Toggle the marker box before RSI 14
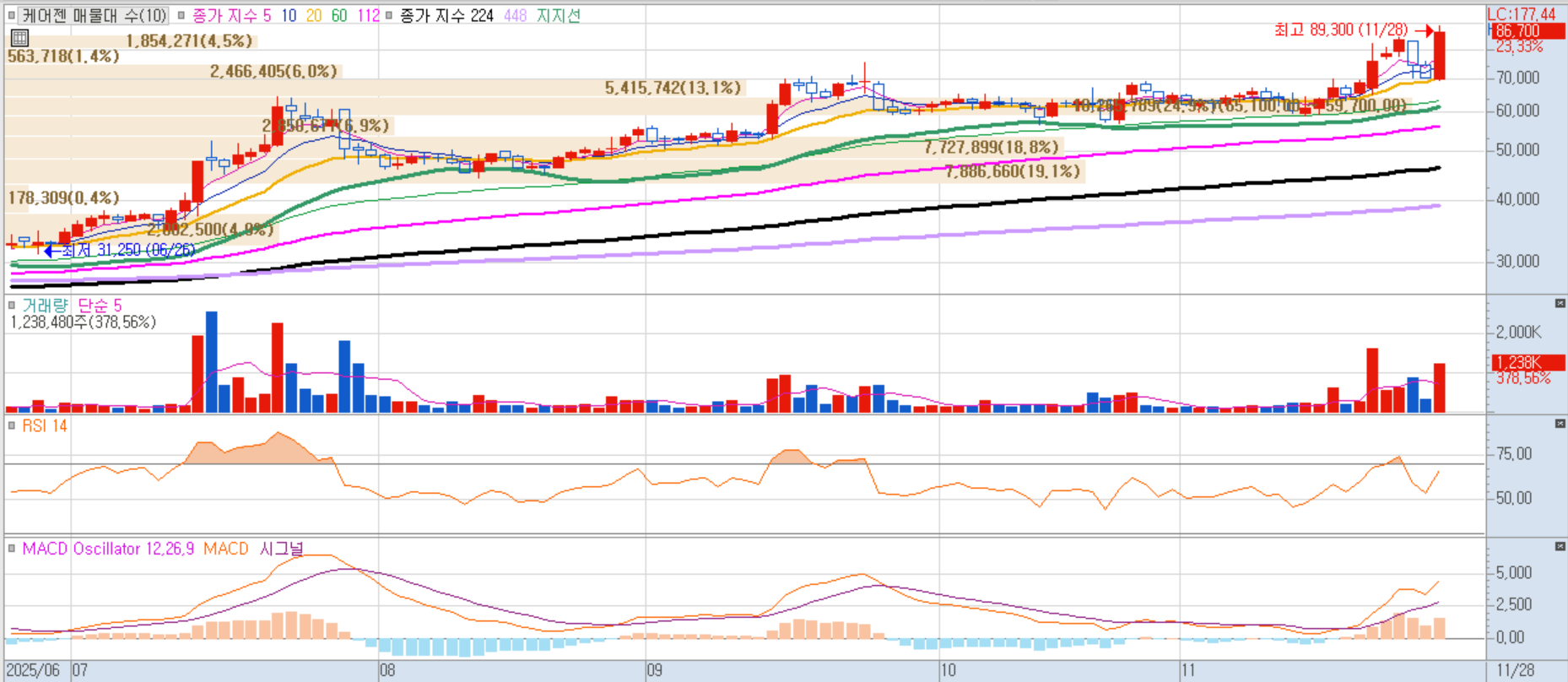 click(12, 425)
